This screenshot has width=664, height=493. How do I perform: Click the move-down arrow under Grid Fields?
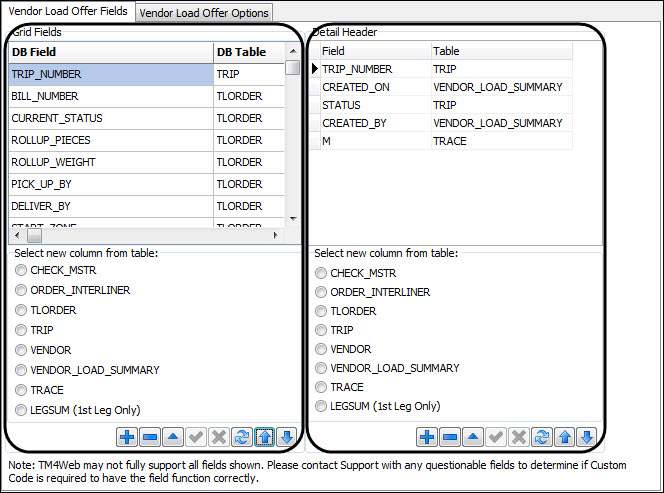pos(287,437)
